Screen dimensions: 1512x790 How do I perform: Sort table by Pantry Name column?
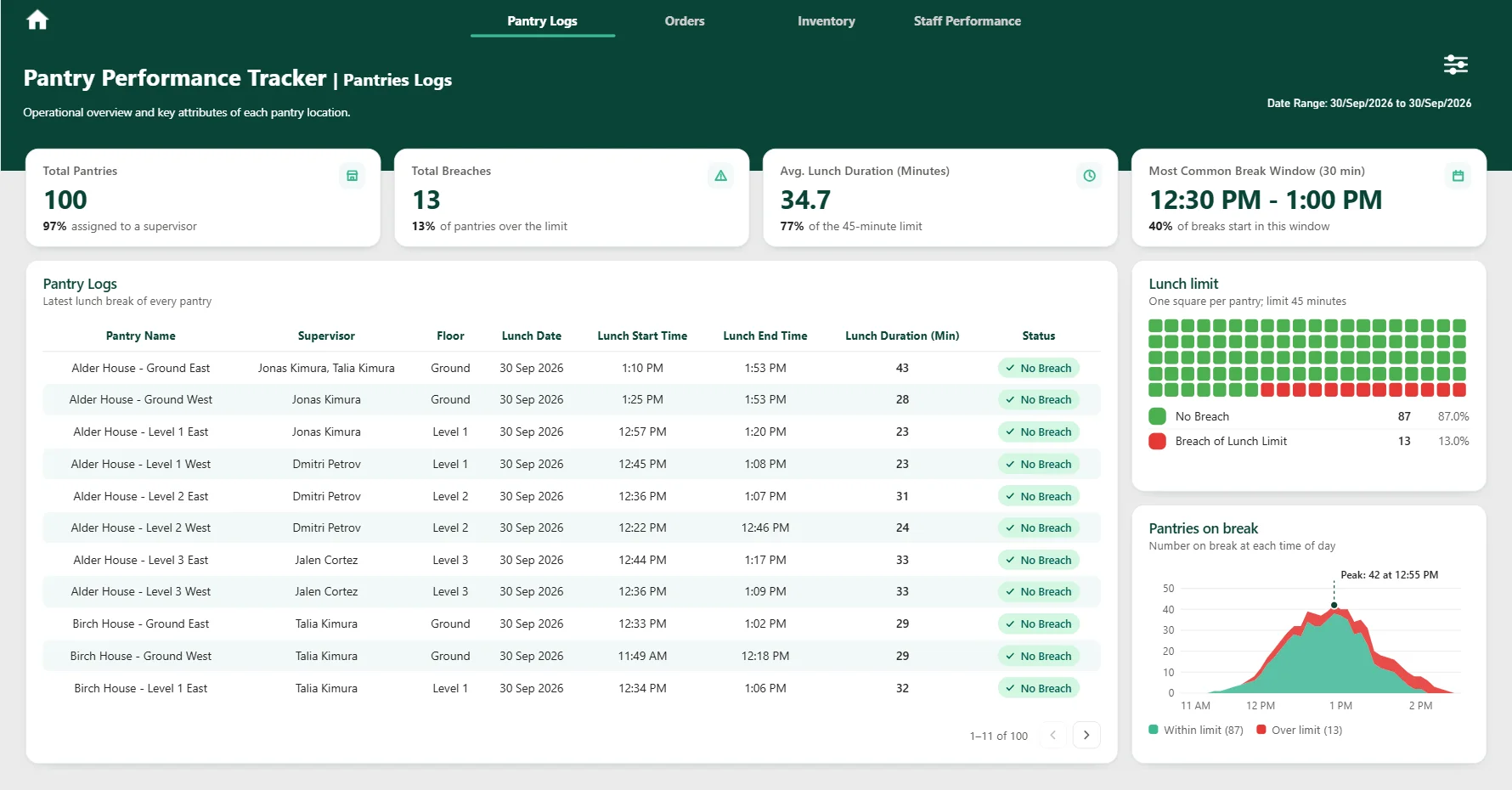tap(141, 336)
